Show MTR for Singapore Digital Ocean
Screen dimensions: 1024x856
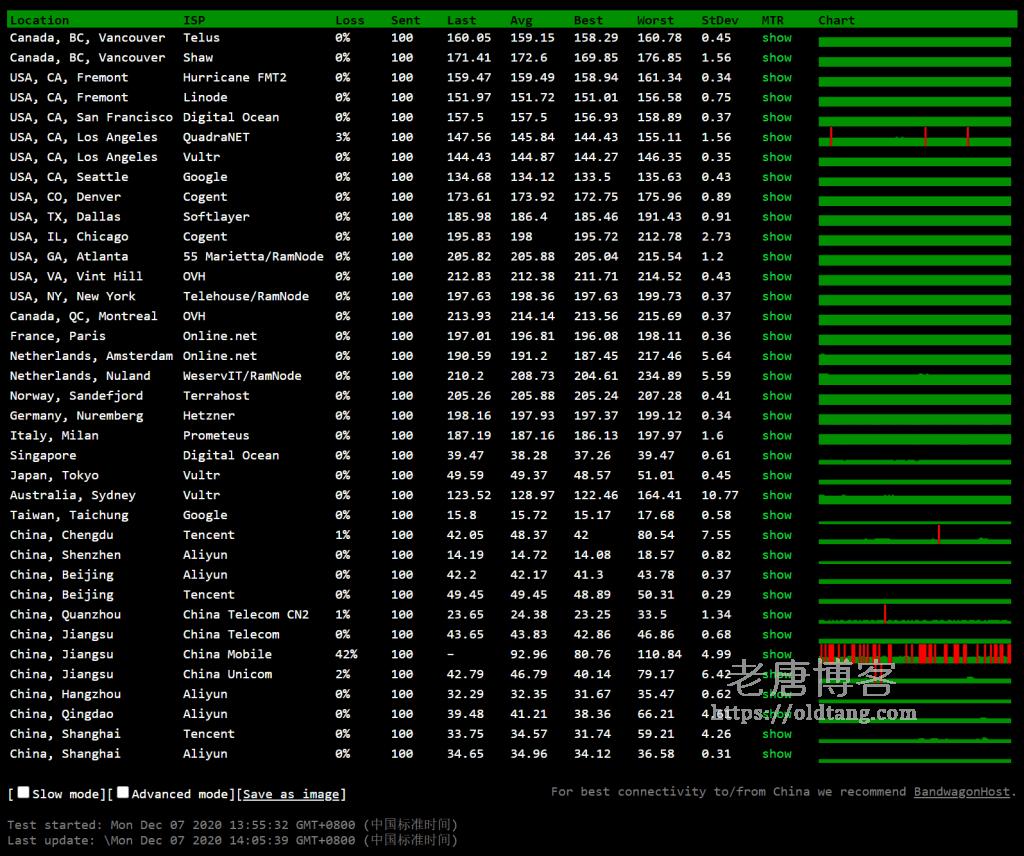coord(776,455)
